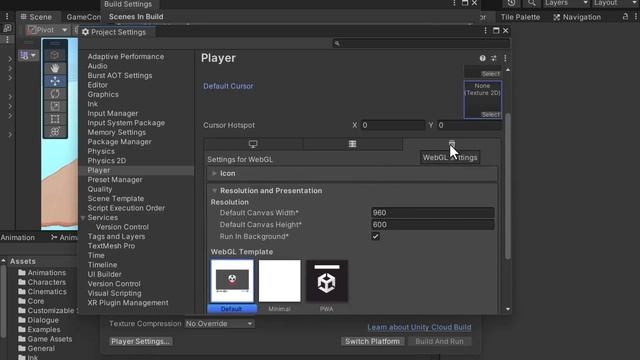Select the Hand tool in Scene toolbar
This screenshot has height=360, width=640.
click(x=55, y=68)
